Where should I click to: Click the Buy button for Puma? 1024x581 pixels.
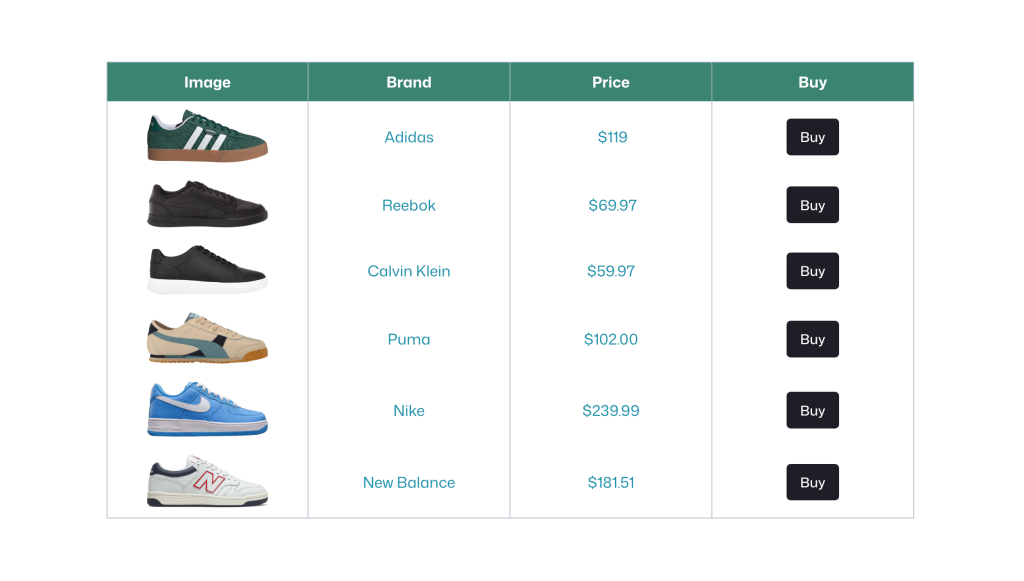coord(812,339)
